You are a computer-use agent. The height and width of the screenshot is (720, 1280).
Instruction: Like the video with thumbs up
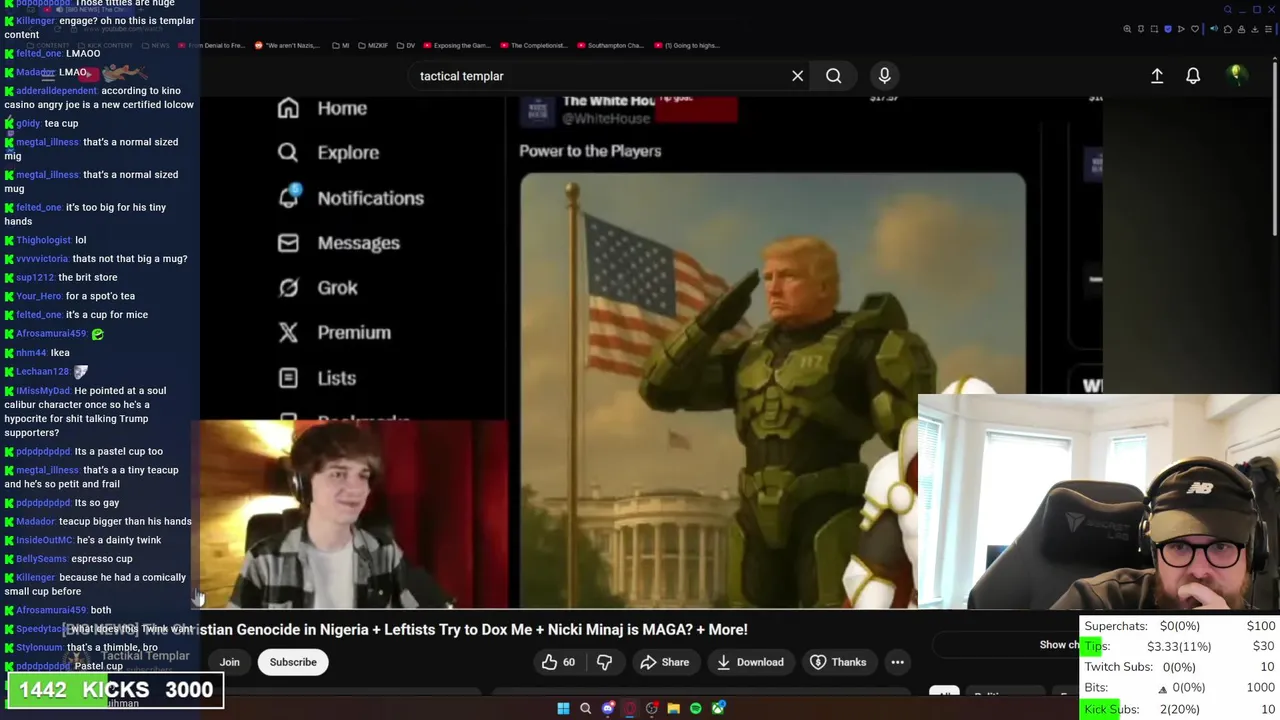coord(558,662)
